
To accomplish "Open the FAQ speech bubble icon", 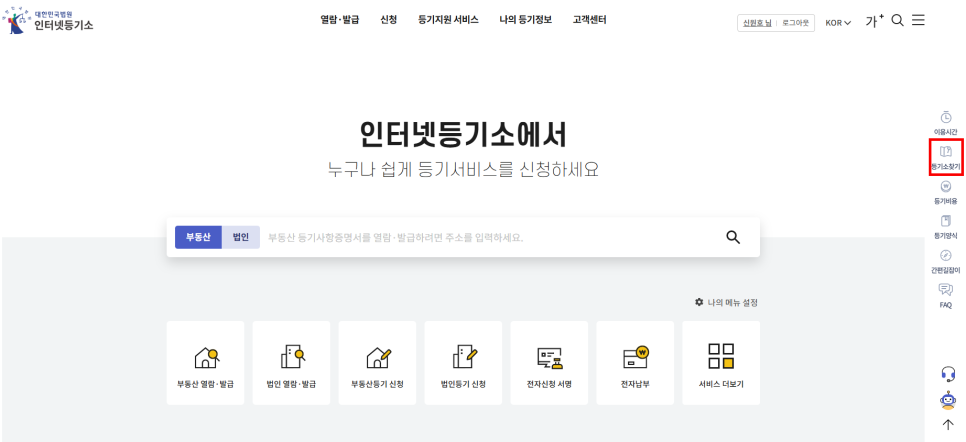I will [945, 294].
